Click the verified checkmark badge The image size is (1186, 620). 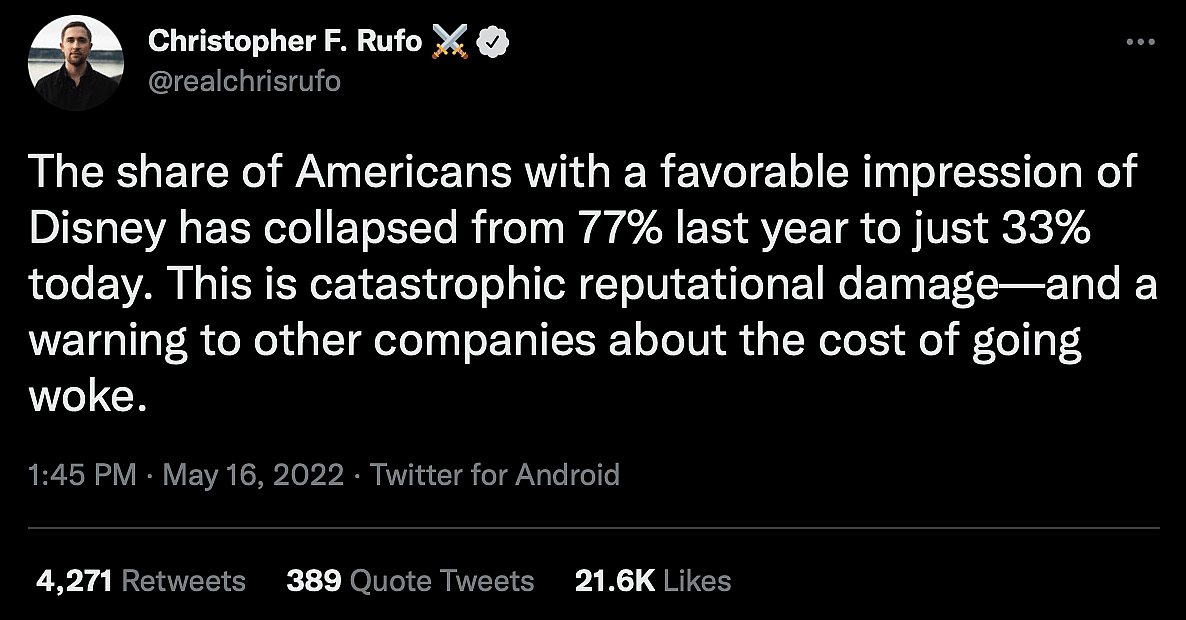click(494, 42)
